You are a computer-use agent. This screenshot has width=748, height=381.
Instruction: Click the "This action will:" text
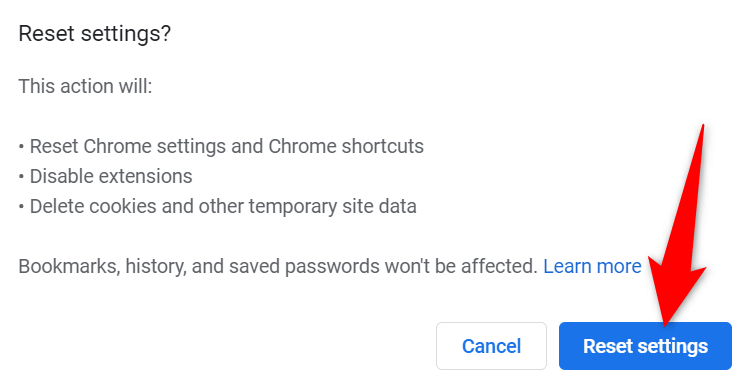85,87
